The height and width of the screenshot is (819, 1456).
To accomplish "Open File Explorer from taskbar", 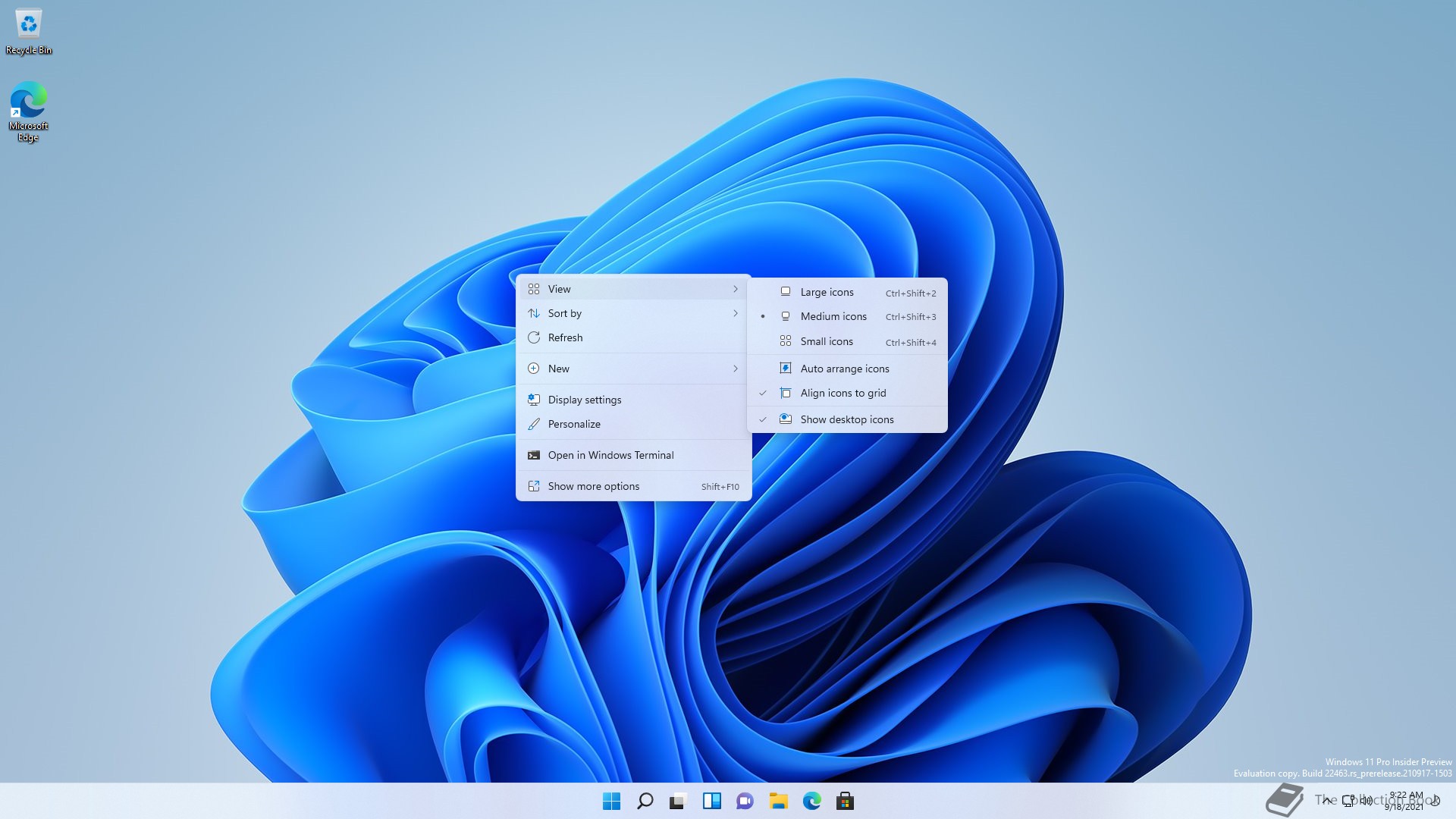I will point(778,801).
